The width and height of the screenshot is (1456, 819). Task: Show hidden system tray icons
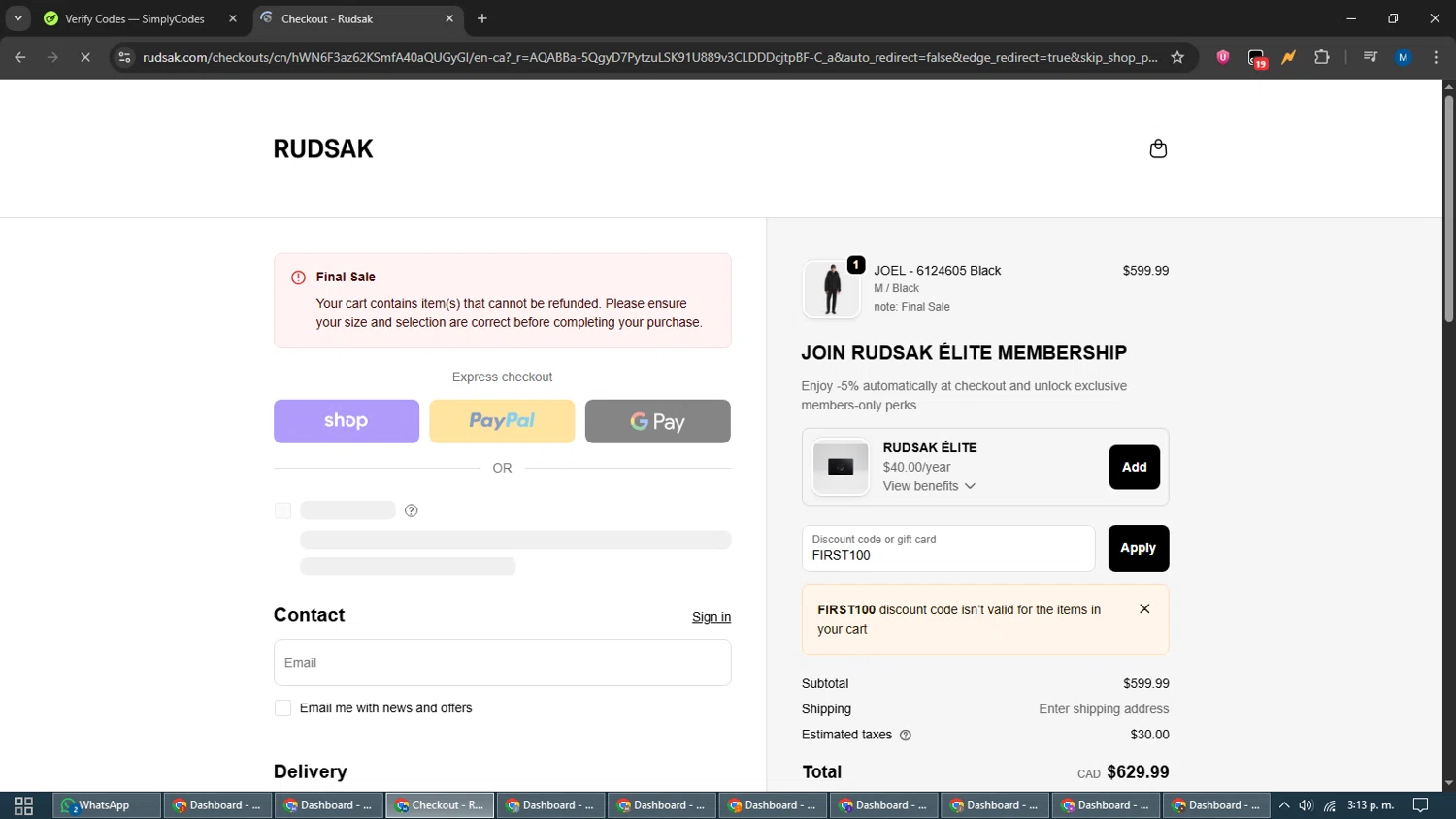pyautogui.click(x=1284, y=805)
